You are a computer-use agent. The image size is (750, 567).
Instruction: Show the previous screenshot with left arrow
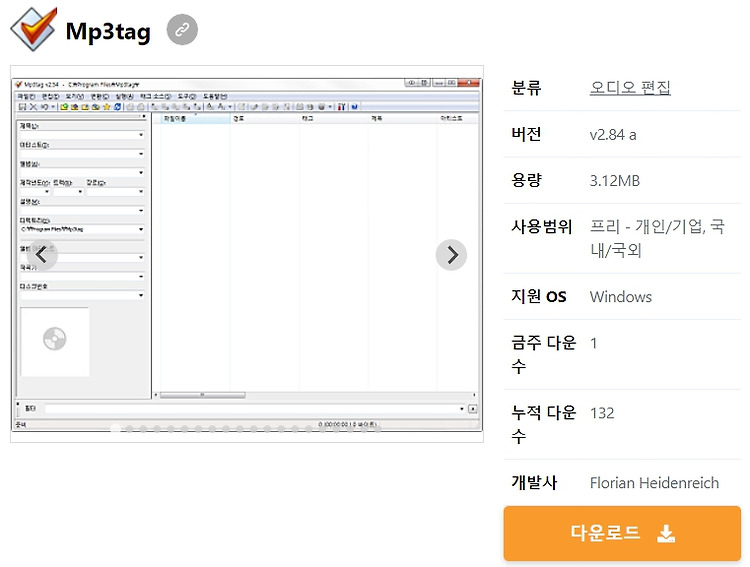(42, 255)
